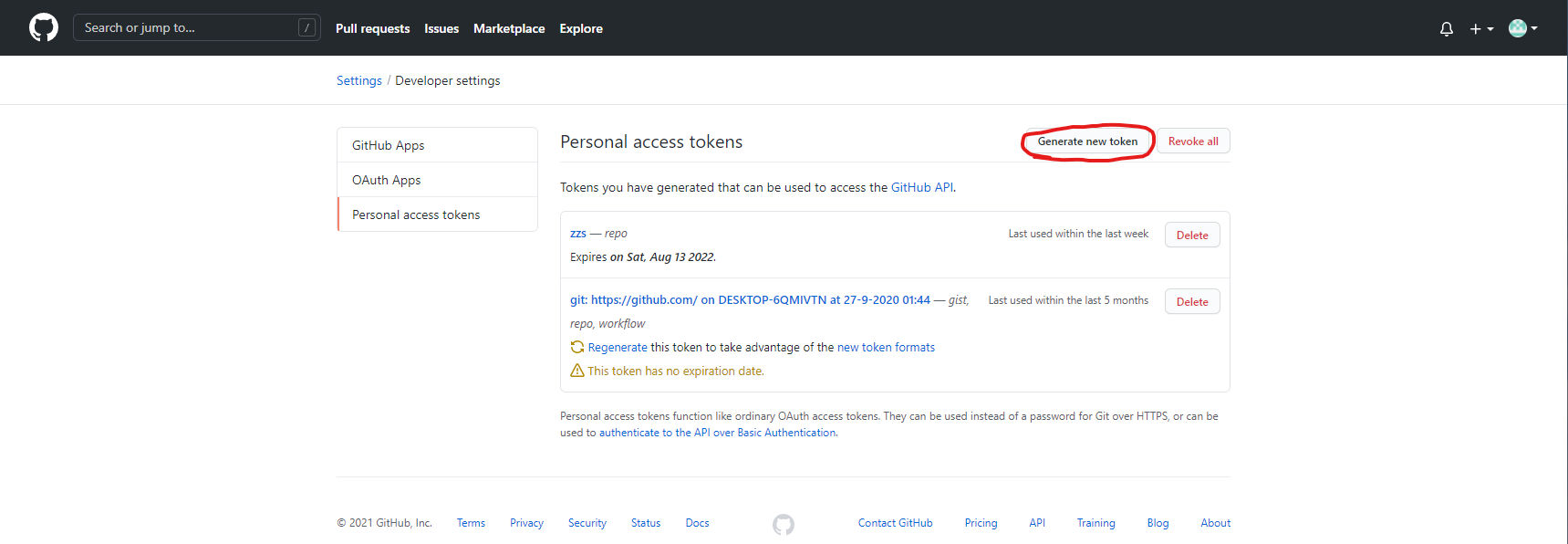Viewport: 1568px width, 544px height.
Task: Go to Marketplace in the top navigation
Action: tap(509, 28)
